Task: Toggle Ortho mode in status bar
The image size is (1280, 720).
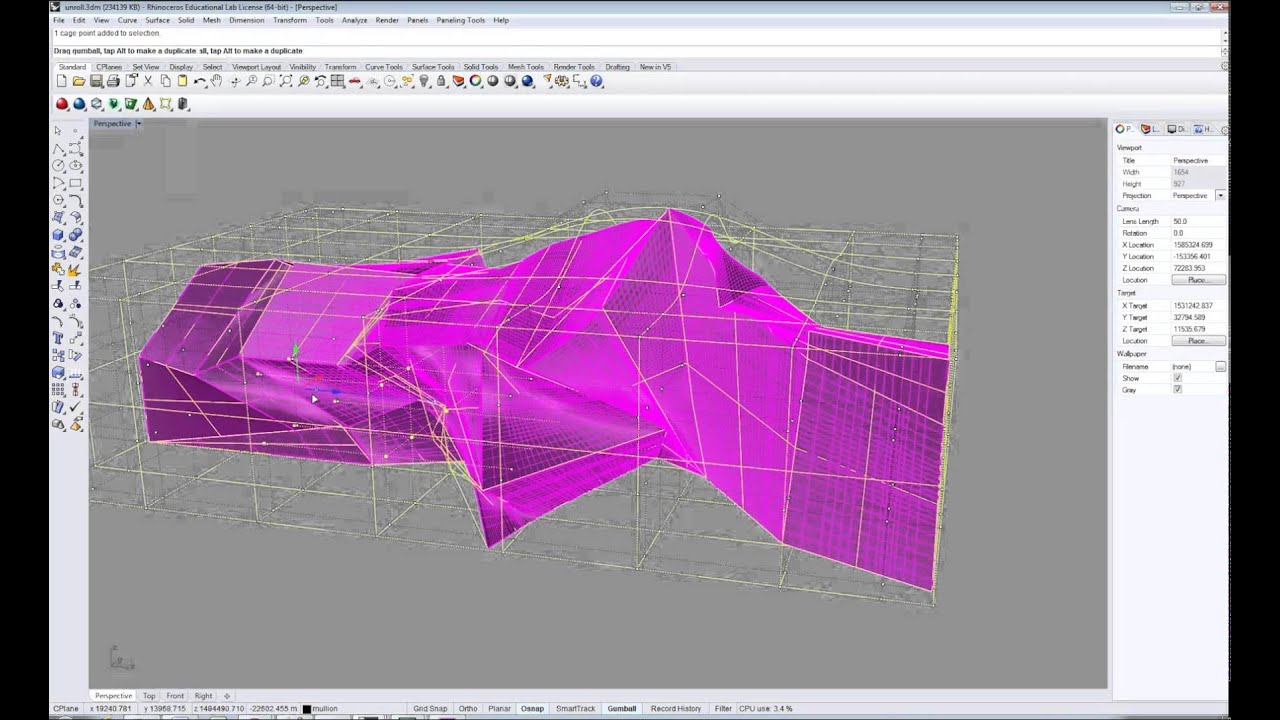Action: point(468,709)
